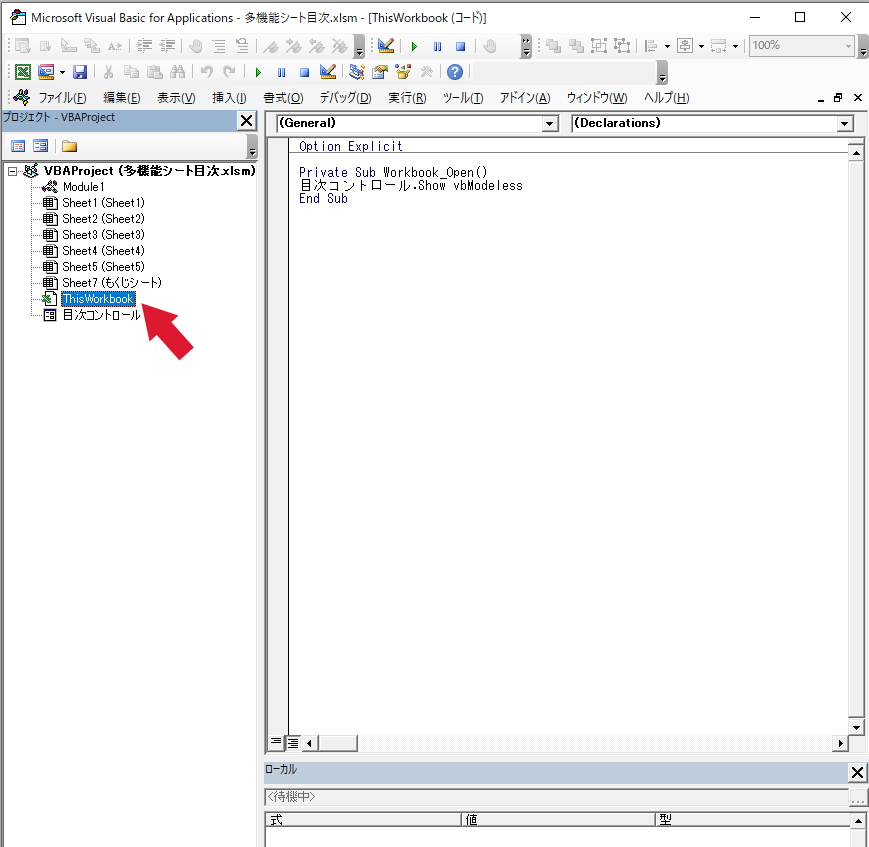Click the View Object icon in project pane

pyautogui.click(x=40, y=146)
